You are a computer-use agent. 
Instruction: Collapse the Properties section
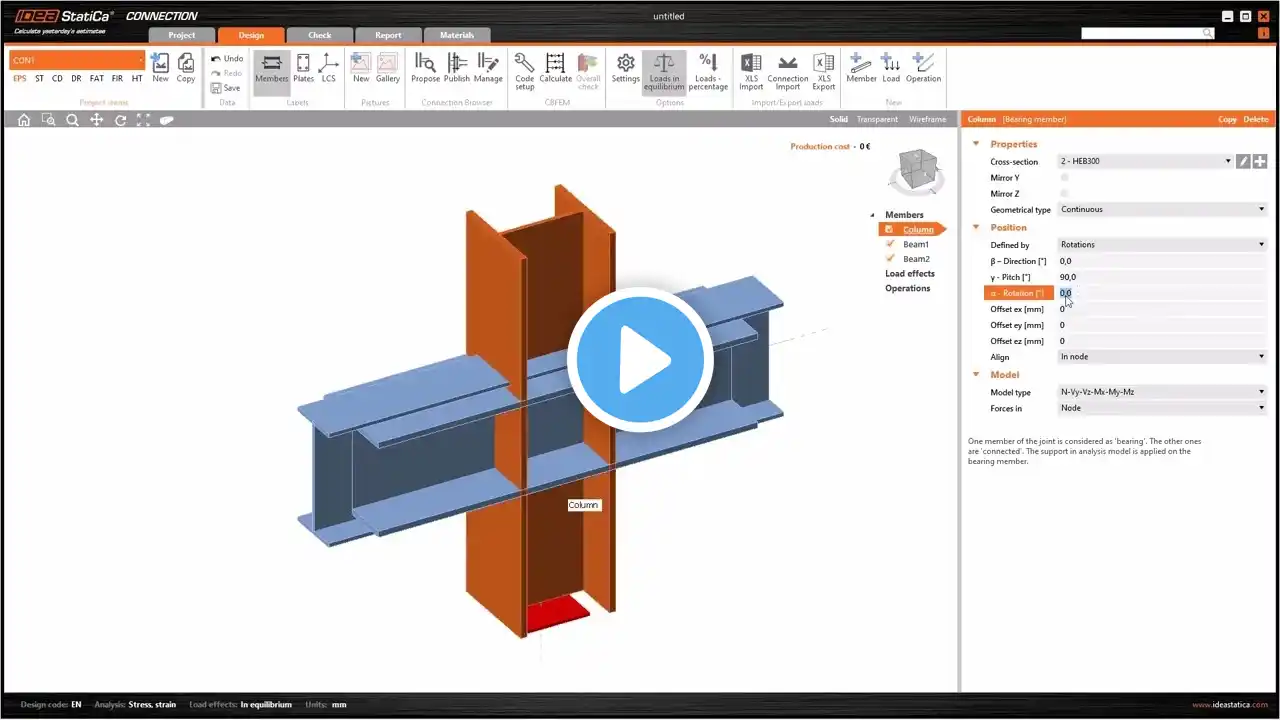[x=976, y=144]
